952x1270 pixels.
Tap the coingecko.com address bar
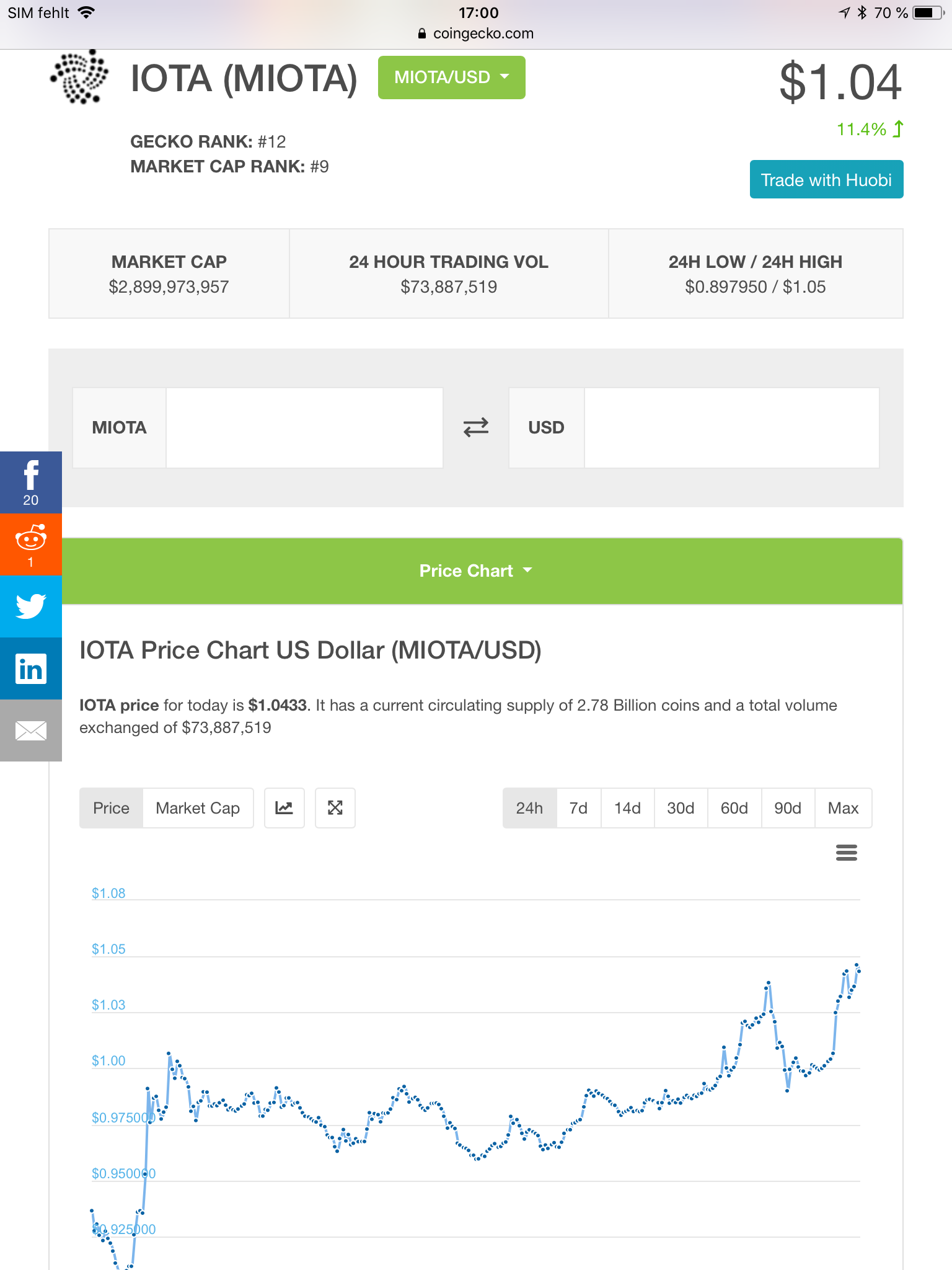476,33
